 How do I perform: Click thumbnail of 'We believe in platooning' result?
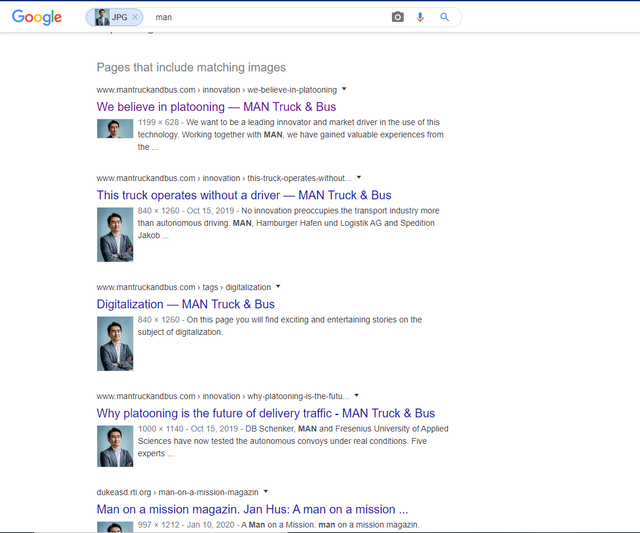tap(115, 129)
